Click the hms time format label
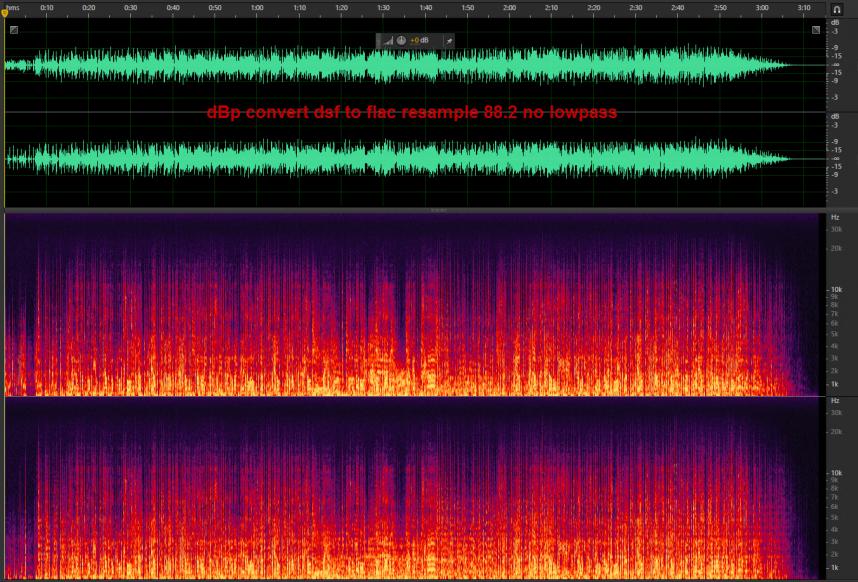 coord(12,7)
